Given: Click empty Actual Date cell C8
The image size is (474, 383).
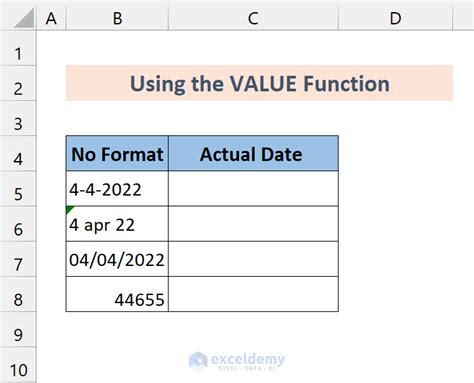Looking at the screenshot, I should pos(253,294).
